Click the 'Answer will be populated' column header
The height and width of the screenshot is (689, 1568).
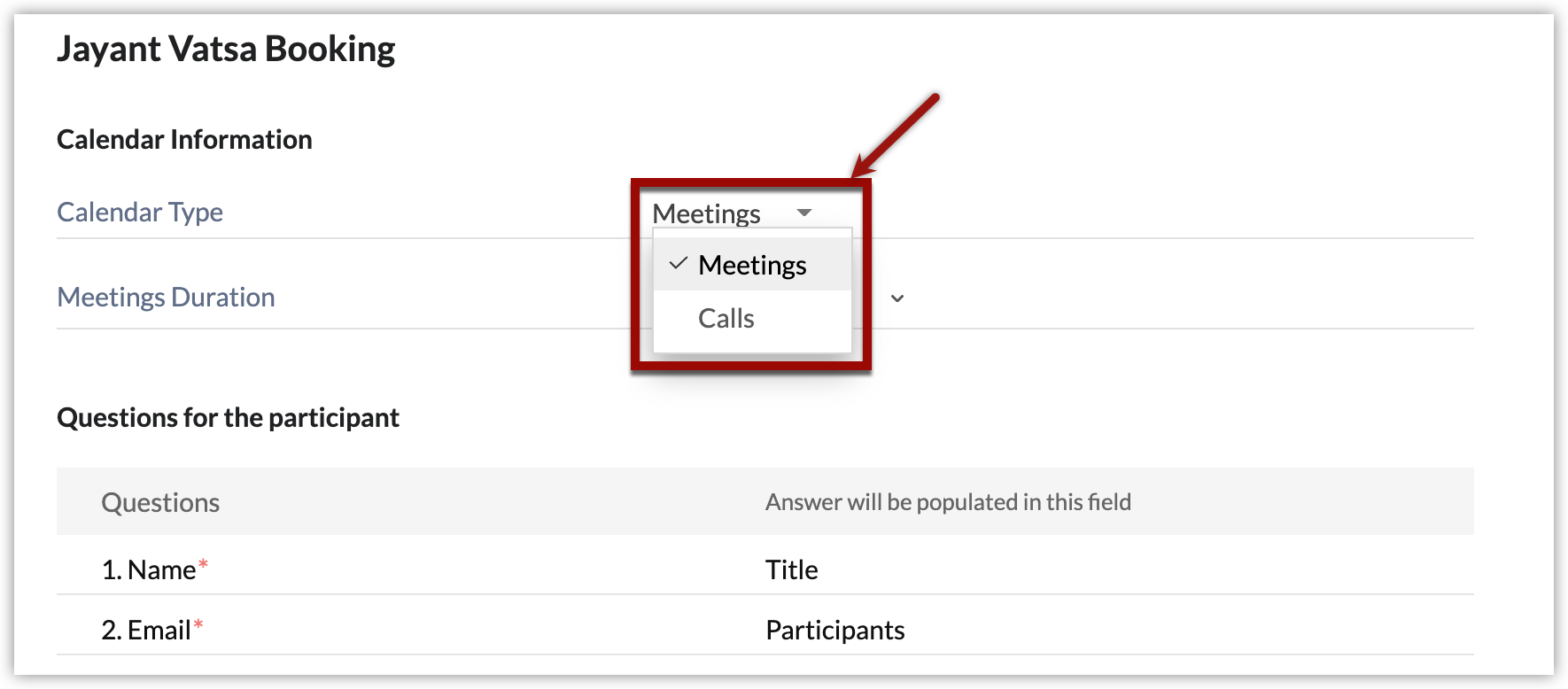(948, 503)
